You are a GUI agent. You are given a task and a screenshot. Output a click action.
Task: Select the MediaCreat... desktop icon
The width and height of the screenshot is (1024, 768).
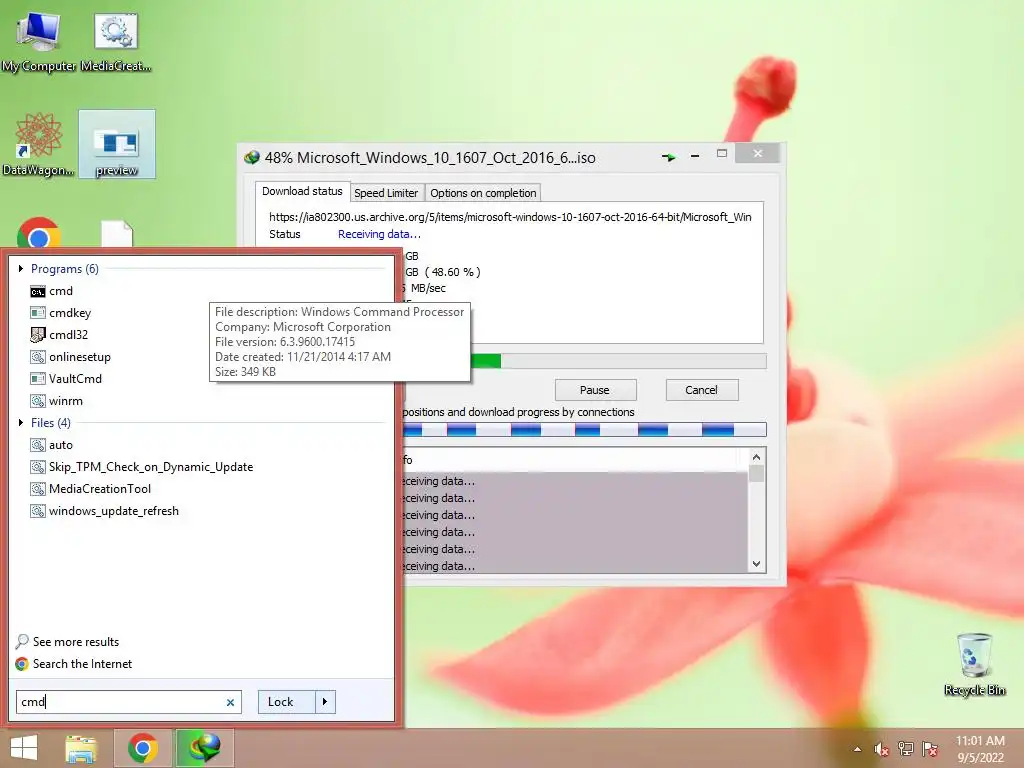(116, 40)
